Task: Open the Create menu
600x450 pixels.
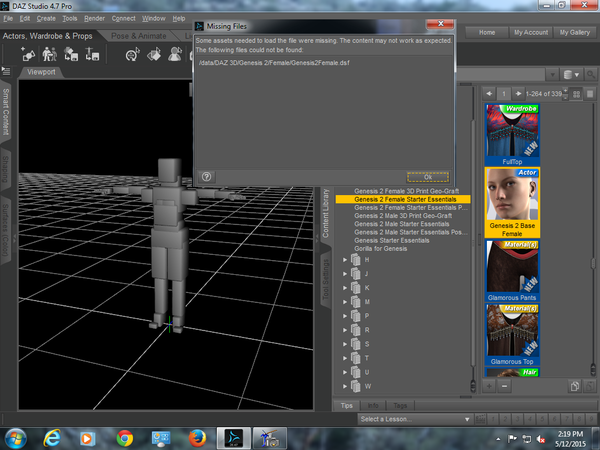Action: coord(46,18)
